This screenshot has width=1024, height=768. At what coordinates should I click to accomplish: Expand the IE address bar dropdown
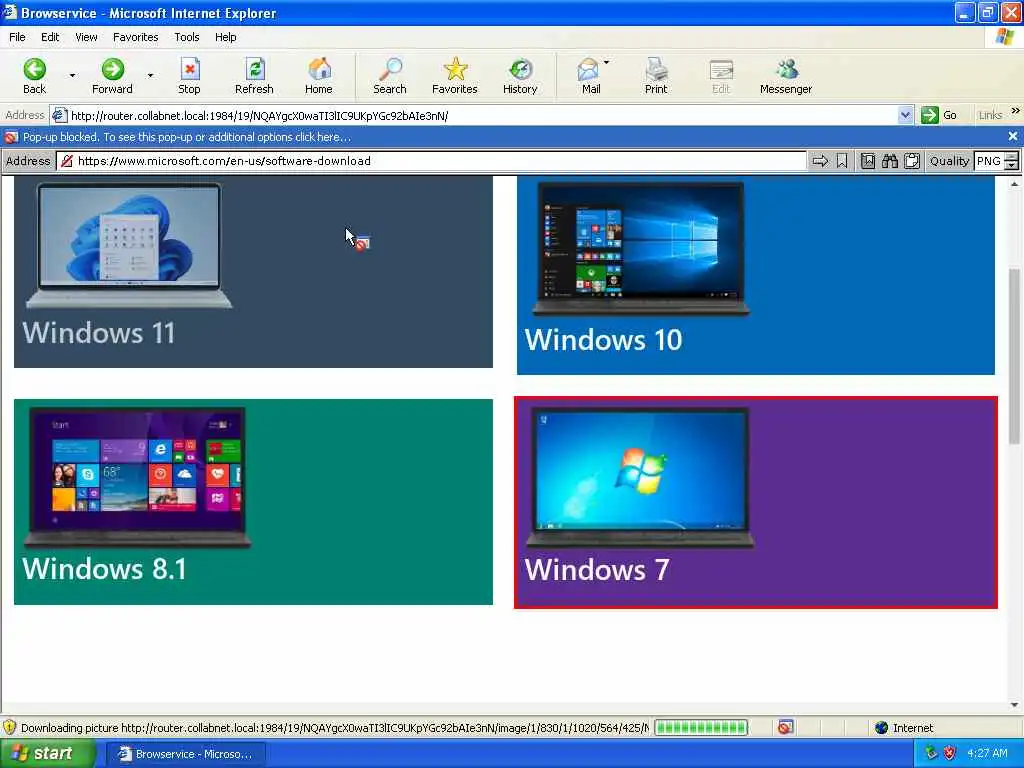[x=904, y=116]
